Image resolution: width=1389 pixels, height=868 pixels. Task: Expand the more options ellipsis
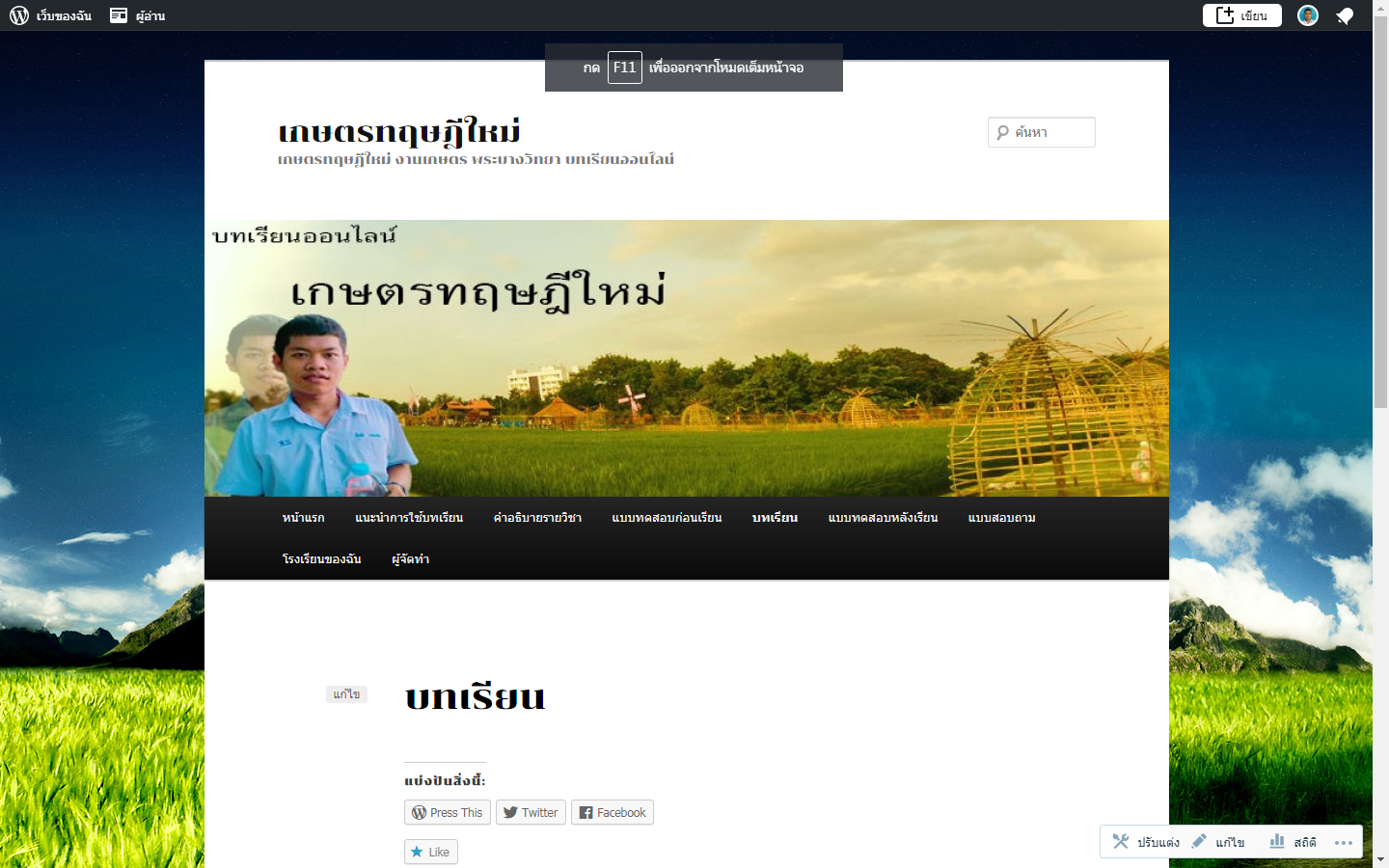(1344, 842)
